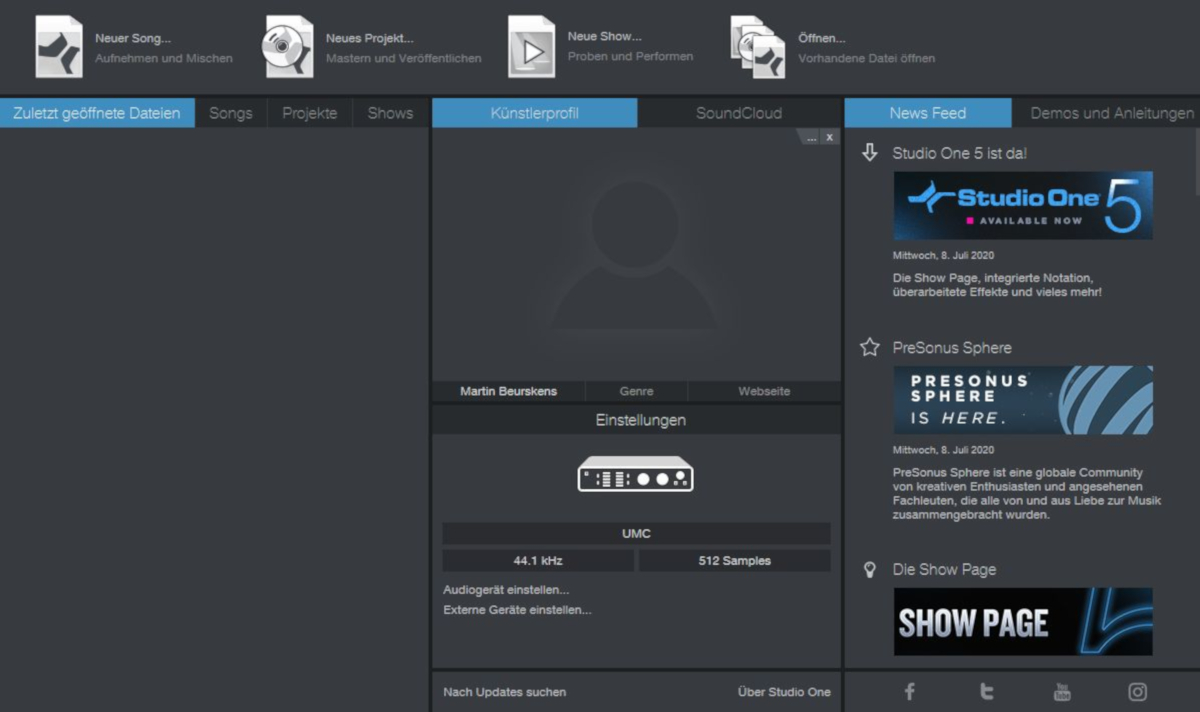
Task: Click the artist name Martin Beurskens
Action: [509, 391]
